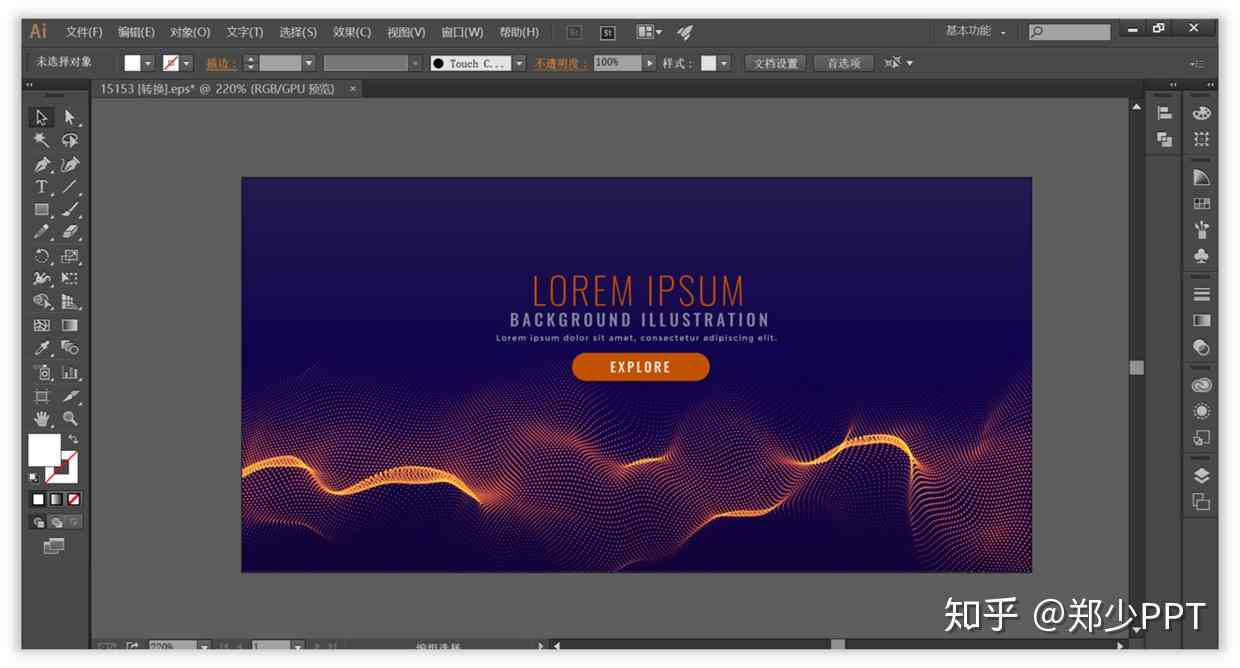Swap fill and stroke colors arrow
This screenshot has height=668, width=1240.
[73, 440]
